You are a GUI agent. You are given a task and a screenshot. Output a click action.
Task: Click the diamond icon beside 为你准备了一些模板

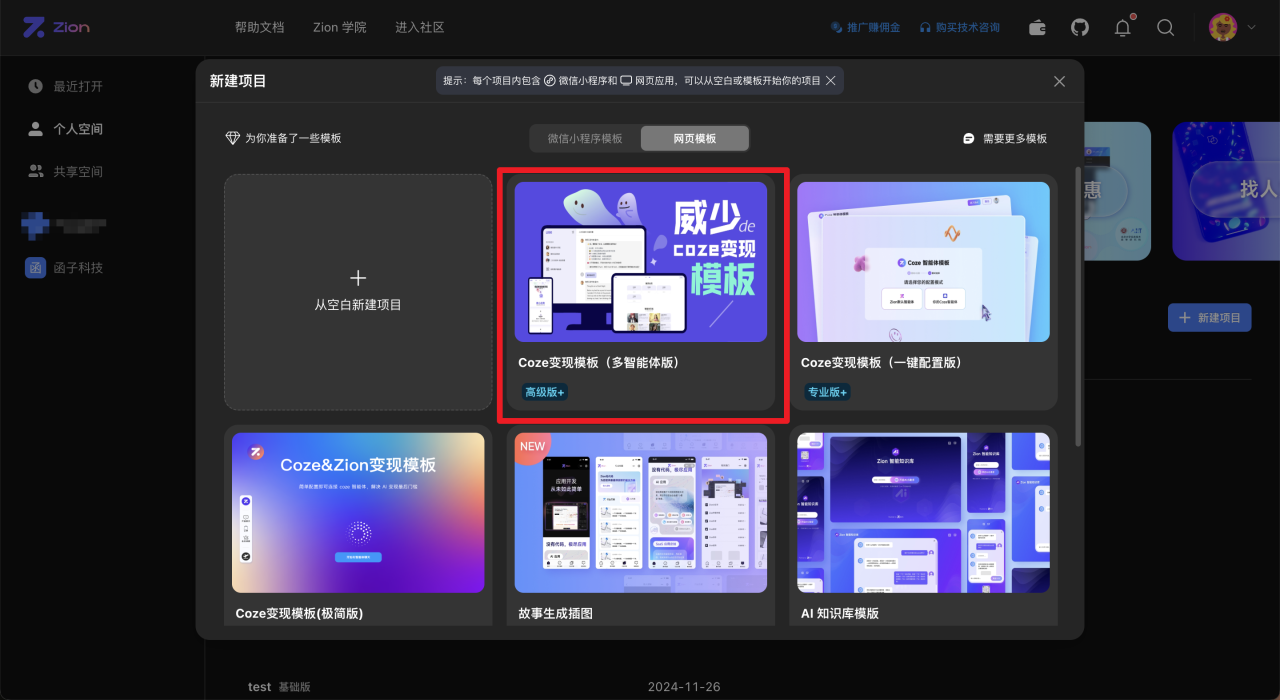coord(233,138)
